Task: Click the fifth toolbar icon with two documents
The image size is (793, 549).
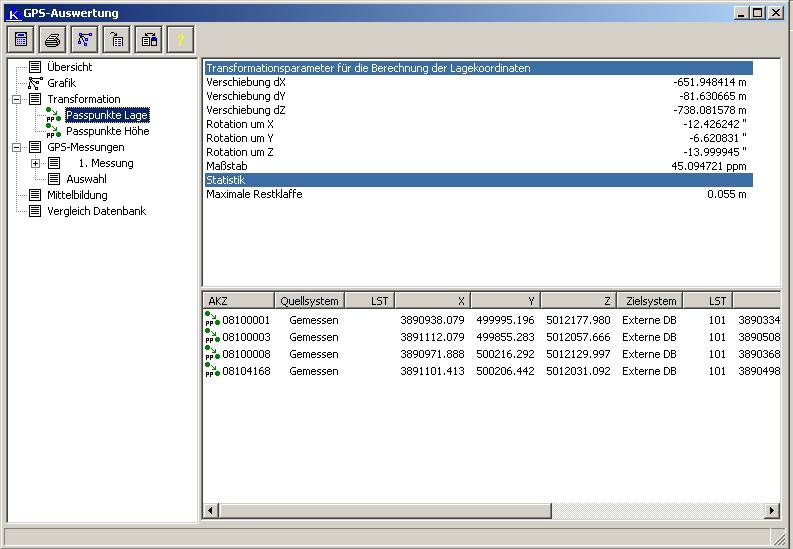Action: click(149, 39)
